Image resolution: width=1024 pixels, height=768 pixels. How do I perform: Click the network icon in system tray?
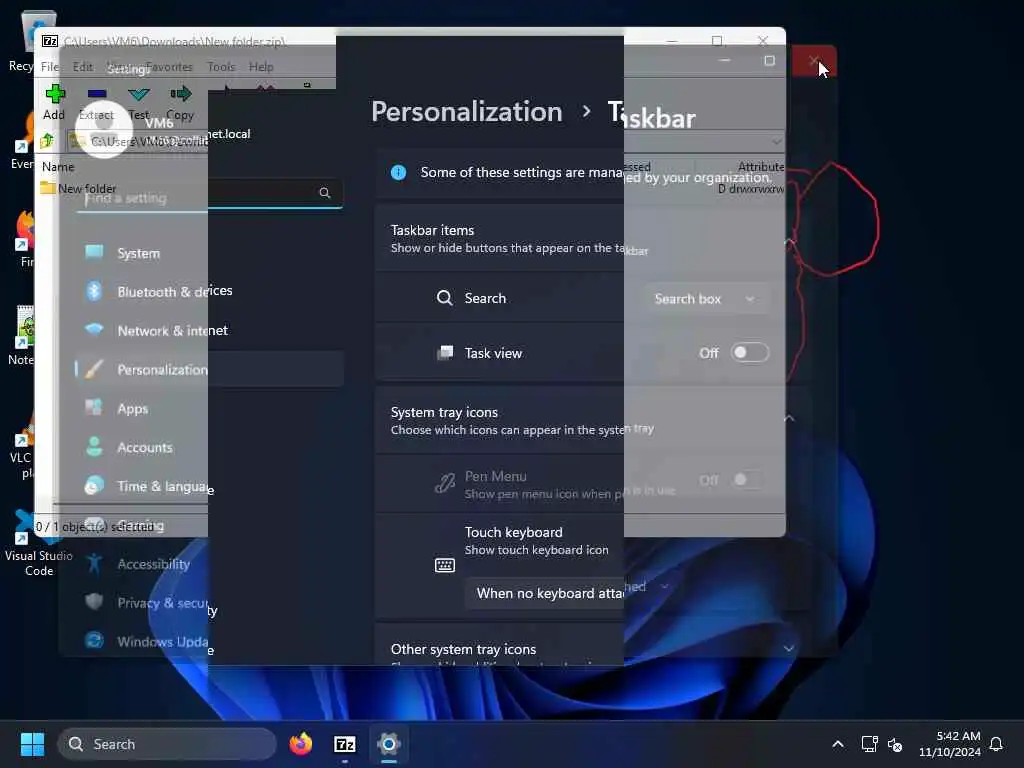pyautogui.click(x=869, y=744)
